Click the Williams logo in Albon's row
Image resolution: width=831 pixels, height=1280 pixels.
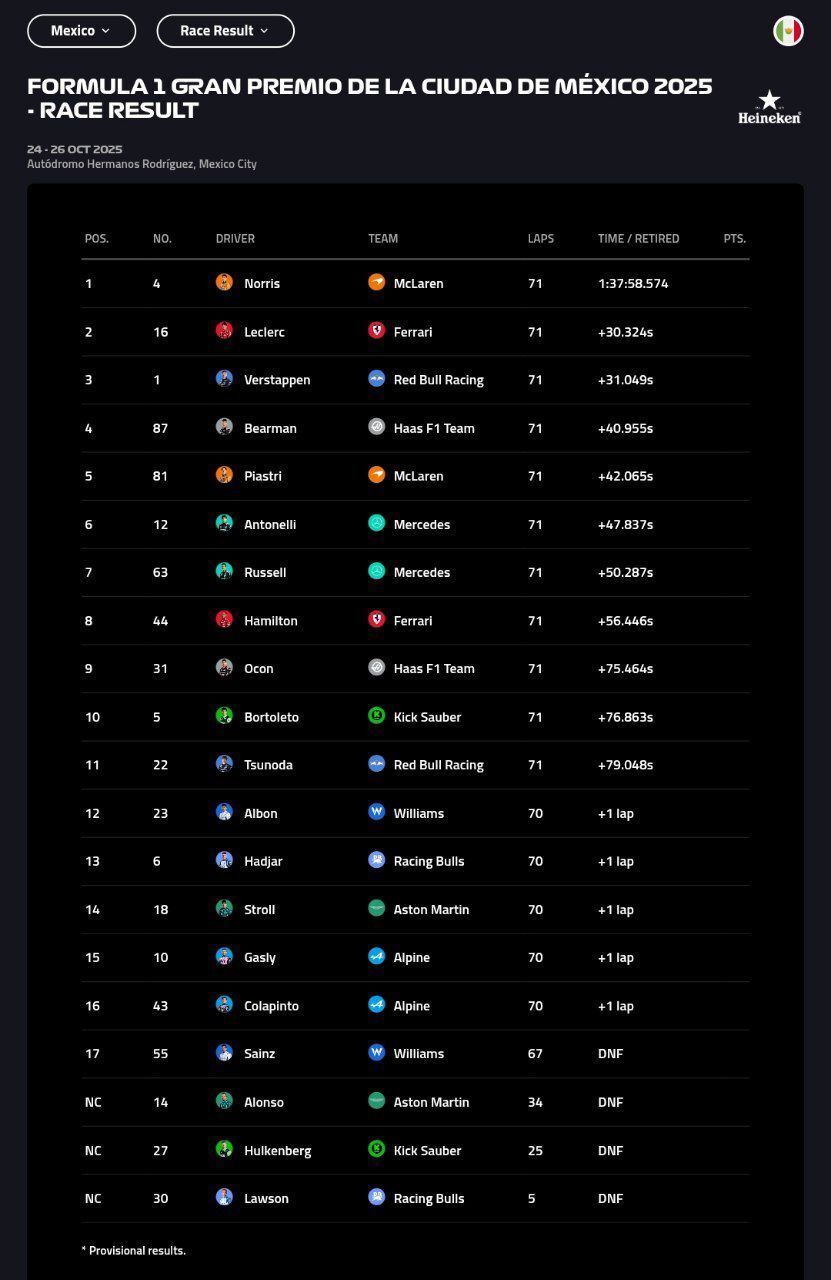click(376, 813)
